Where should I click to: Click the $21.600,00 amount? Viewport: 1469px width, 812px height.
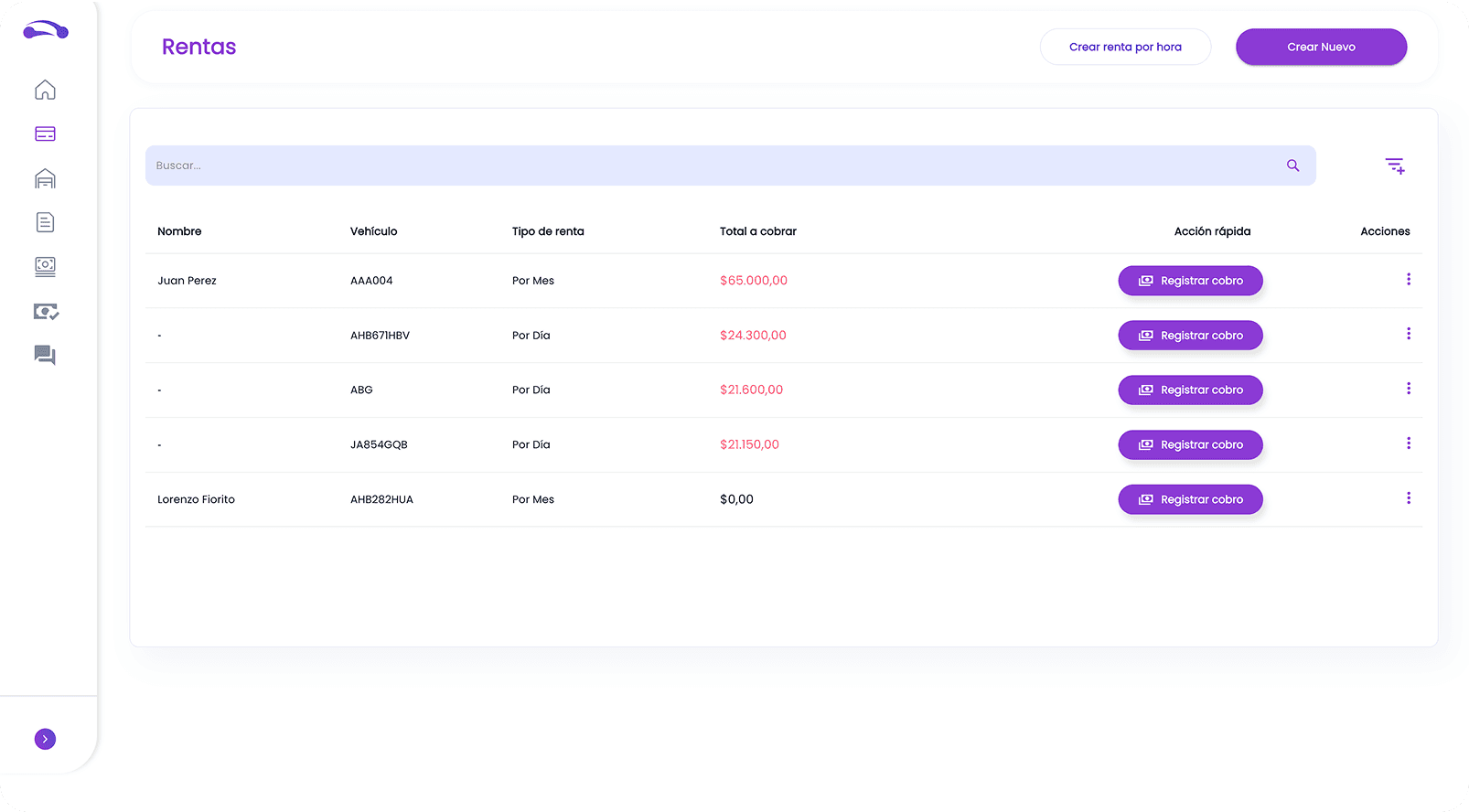751,390
